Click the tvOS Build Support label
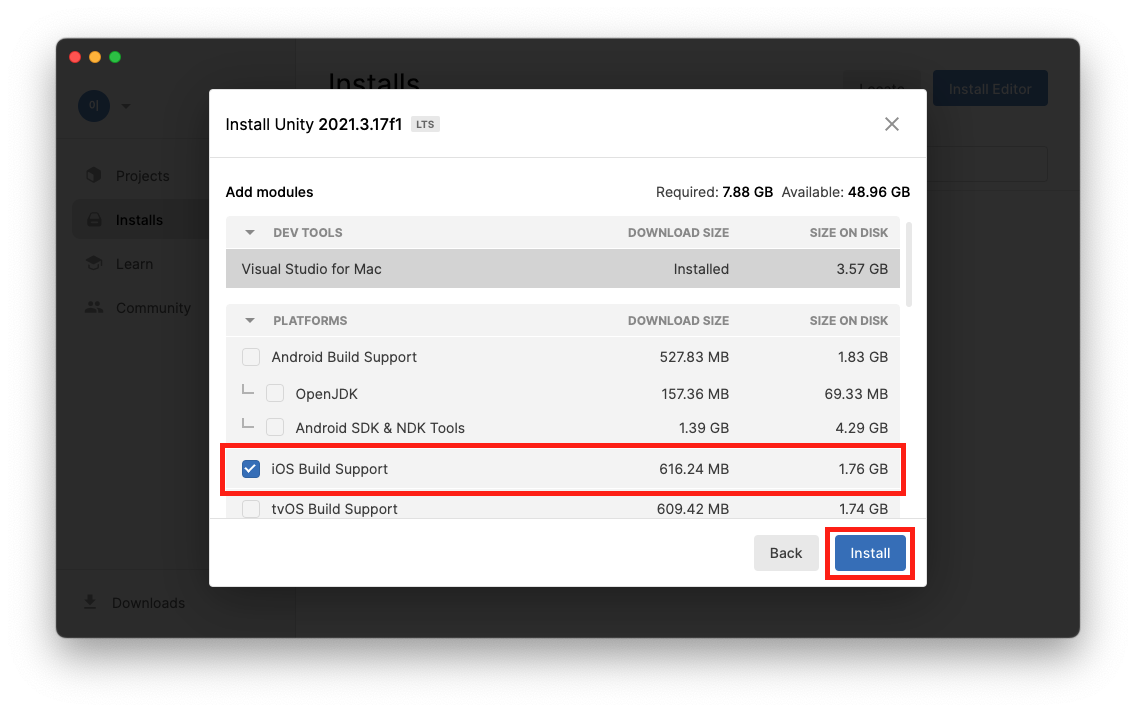Image resolution: width=1136 pixels, height=712 pixels. 334,509
